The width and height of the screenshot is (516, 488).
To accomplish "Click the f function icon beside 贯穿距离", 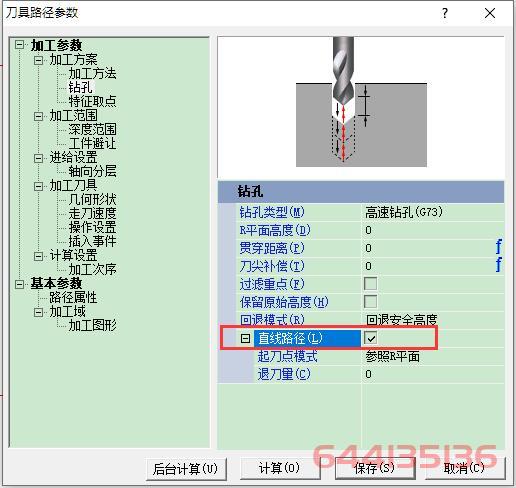I will coord(498,247).
